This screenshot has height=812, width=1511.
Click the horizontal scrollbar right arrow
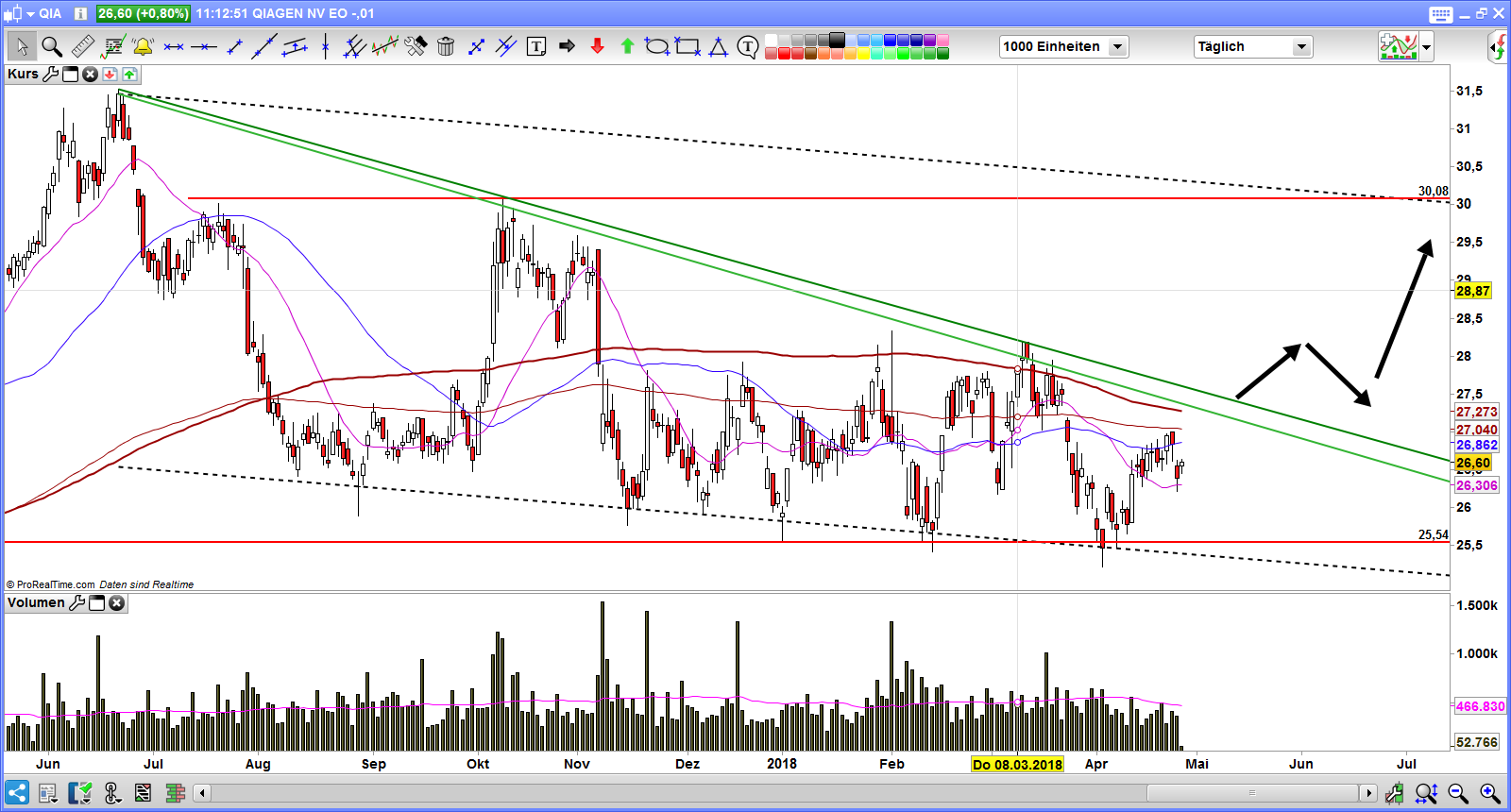click(1367, 792)
